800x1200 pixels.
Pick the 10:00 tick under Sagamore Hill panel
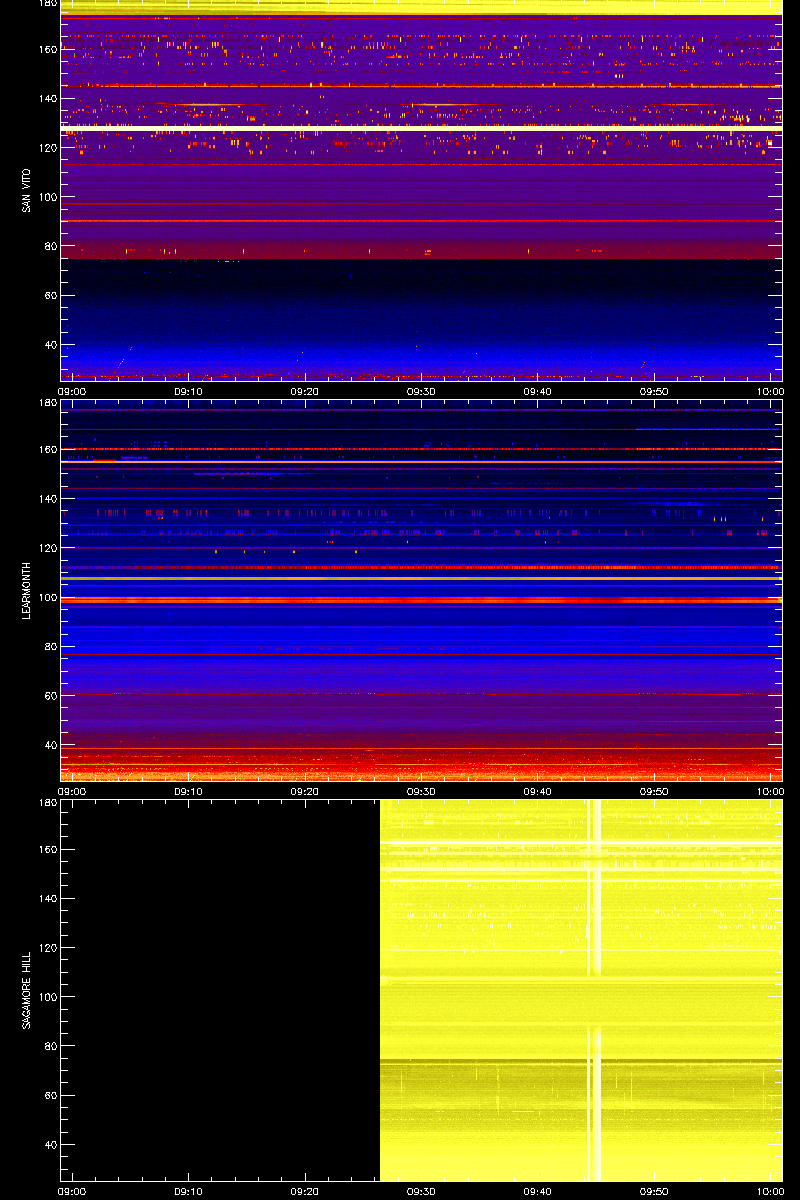(770, 1191)
